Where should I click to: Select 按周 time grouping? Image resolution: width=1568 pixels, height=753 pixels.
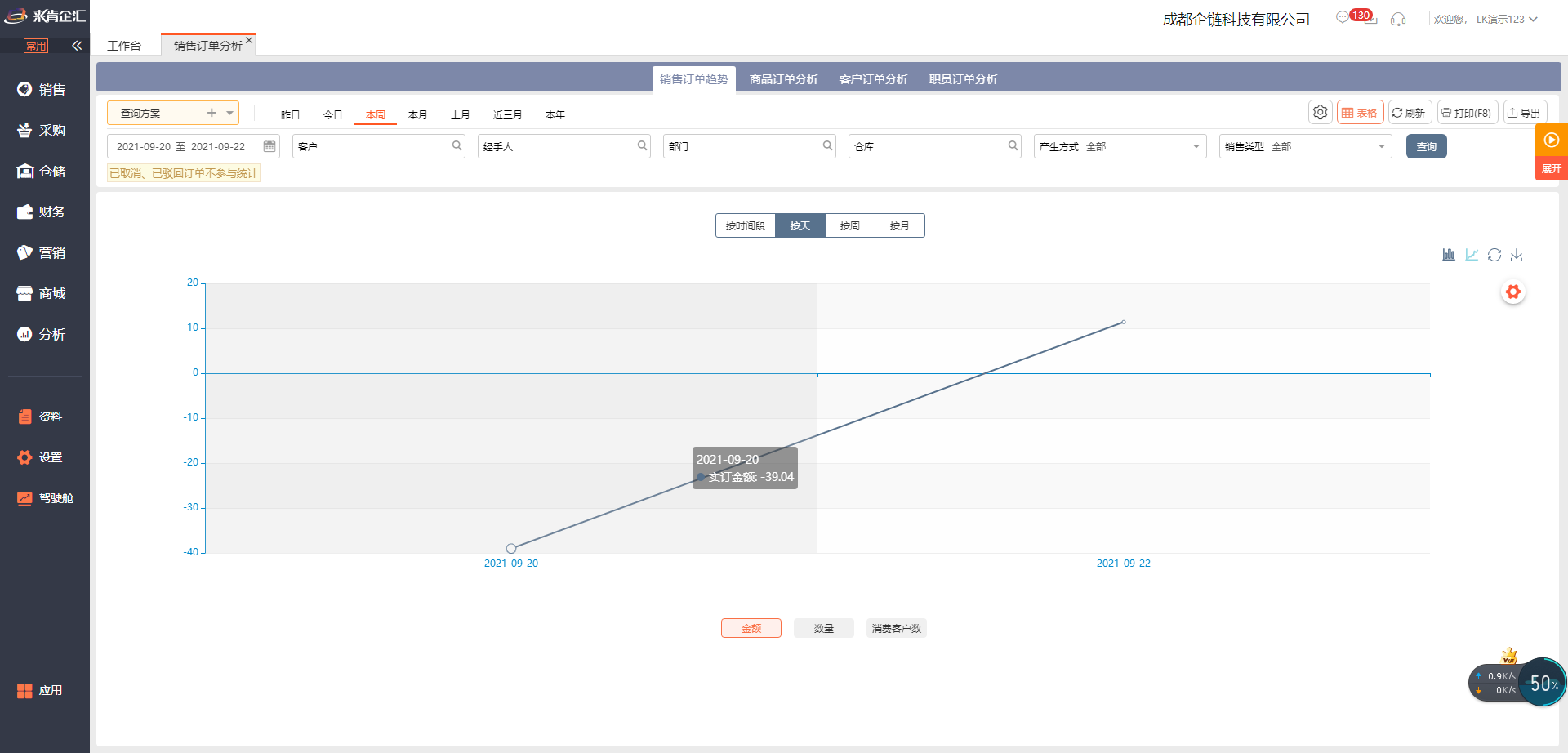[849, 225]
